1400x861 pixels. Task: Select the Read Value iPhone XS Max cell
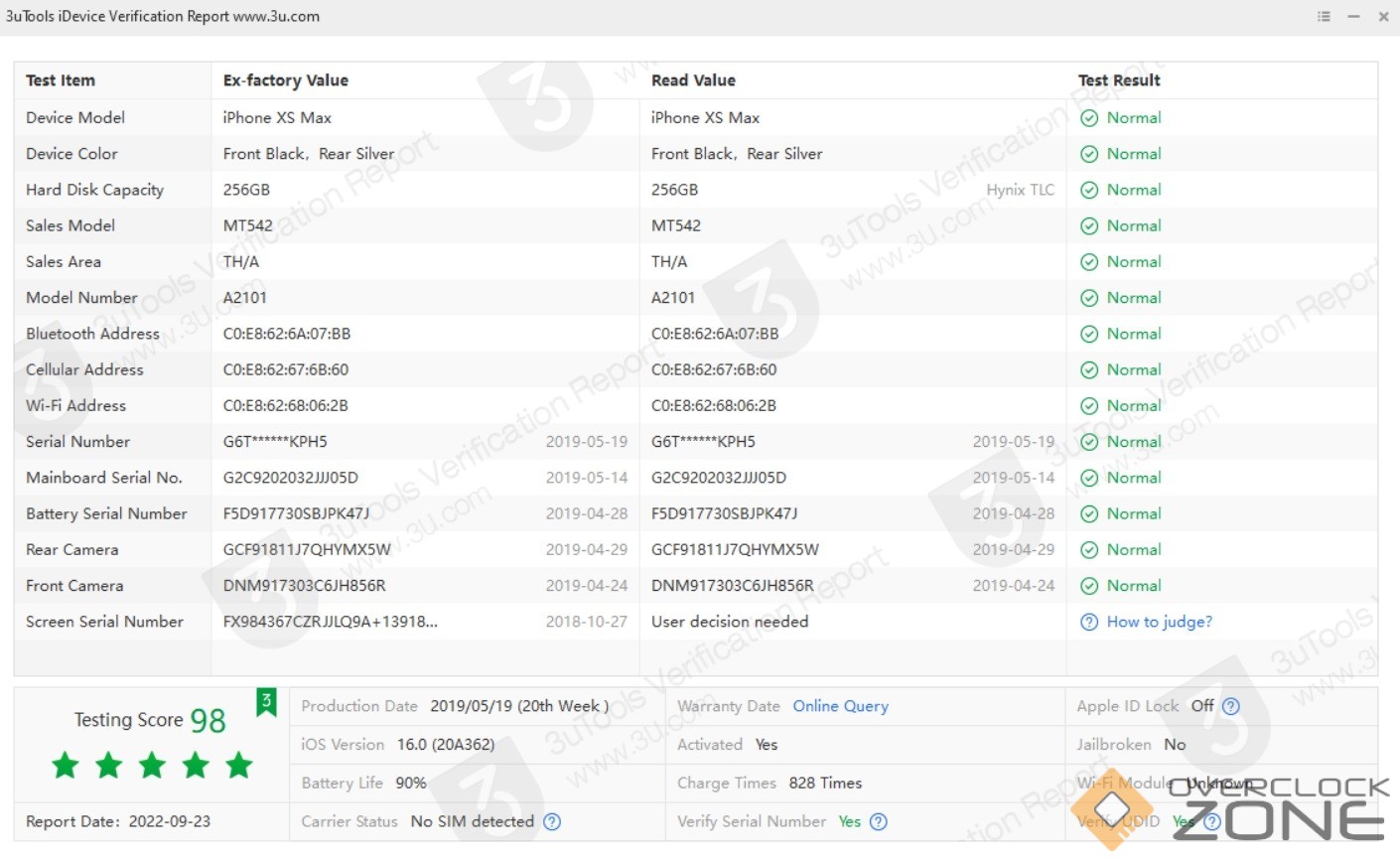705,118
